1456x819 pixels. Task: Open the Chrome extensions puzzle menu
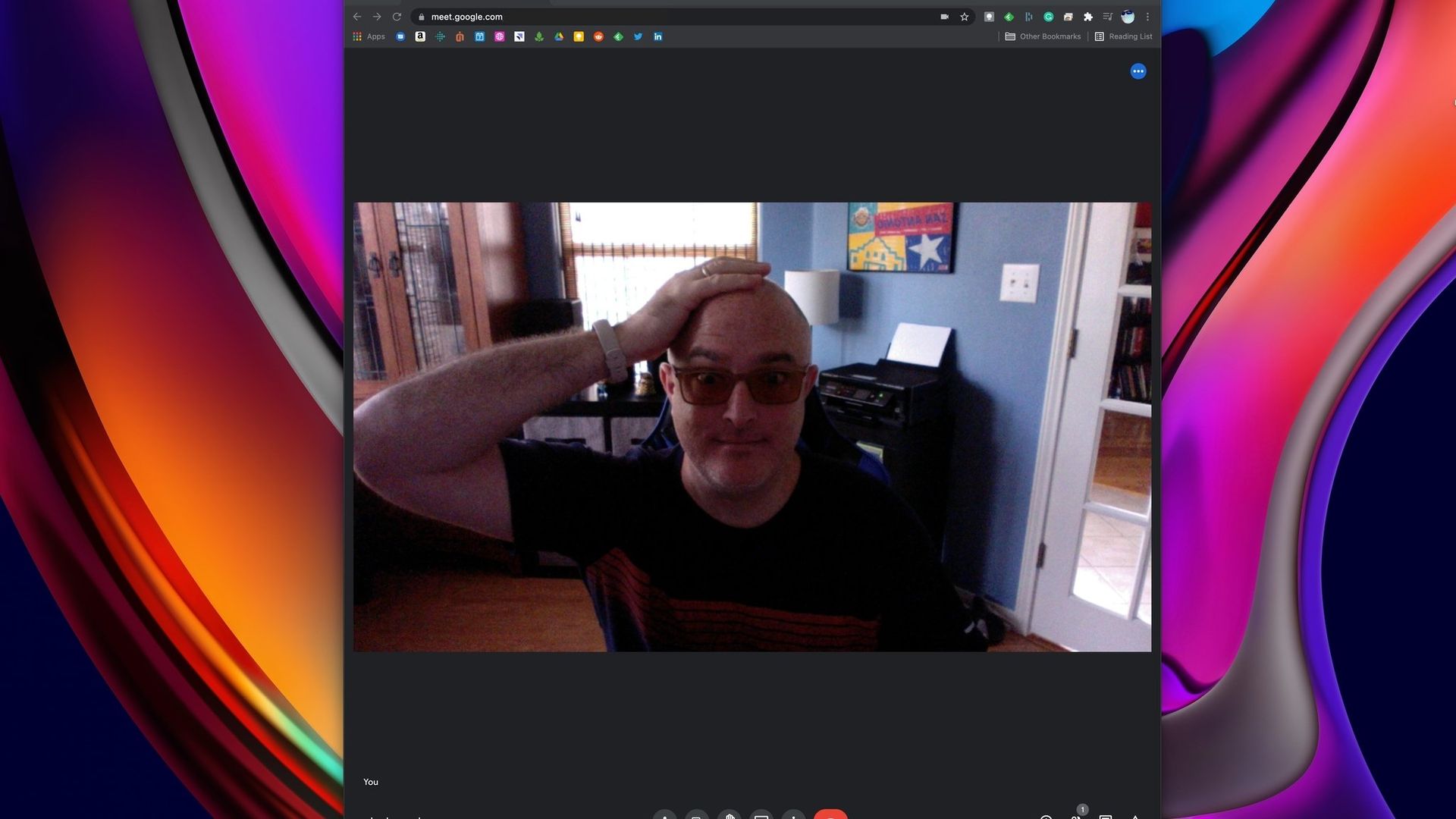1088,17
